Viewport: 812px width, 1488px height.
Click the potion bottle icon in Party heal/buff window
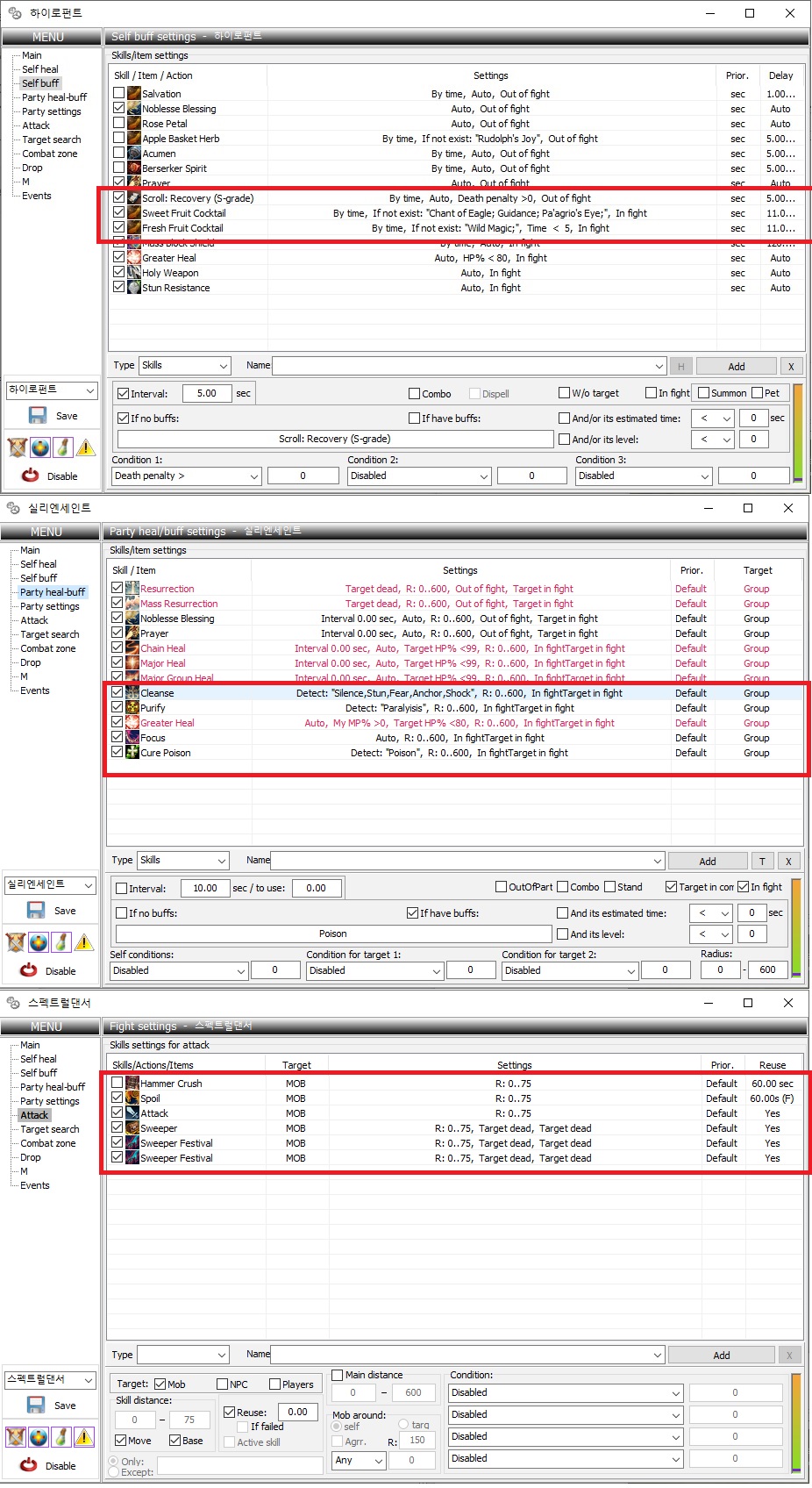click(61, 942)
